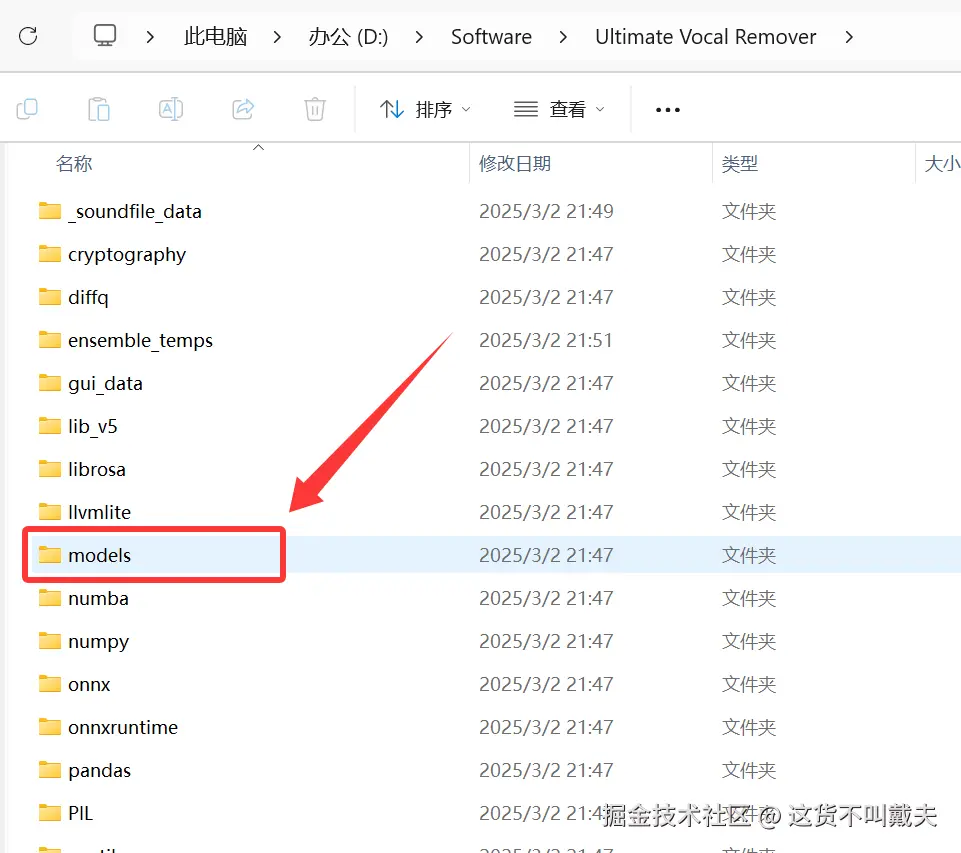
Task: Select the lib_v5 folder
Action: [93, 426]
